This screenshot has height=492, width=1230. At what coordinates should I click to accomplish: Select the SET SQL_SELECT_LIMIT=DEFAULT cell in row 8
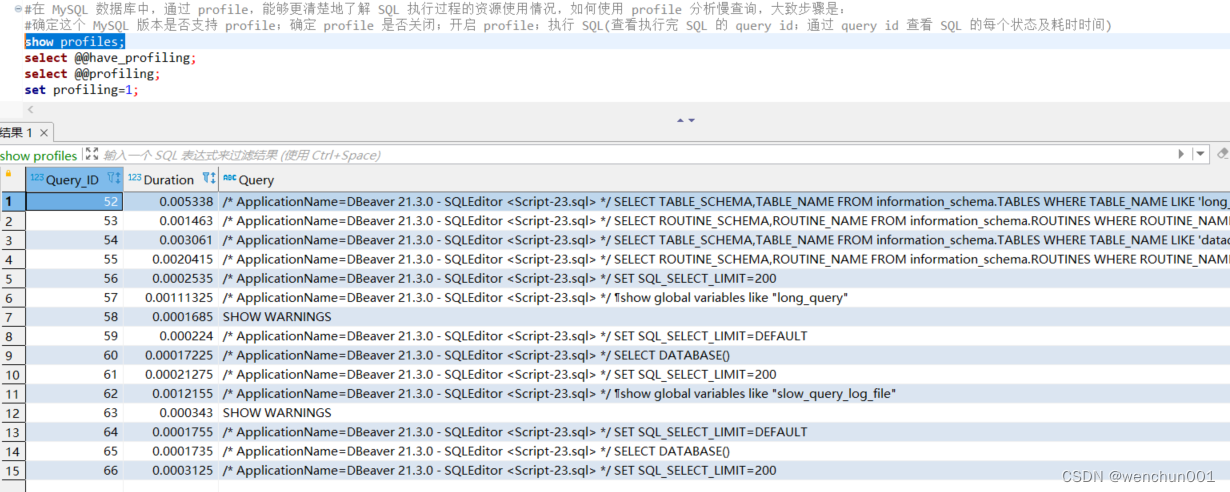[x=725, y=336]
